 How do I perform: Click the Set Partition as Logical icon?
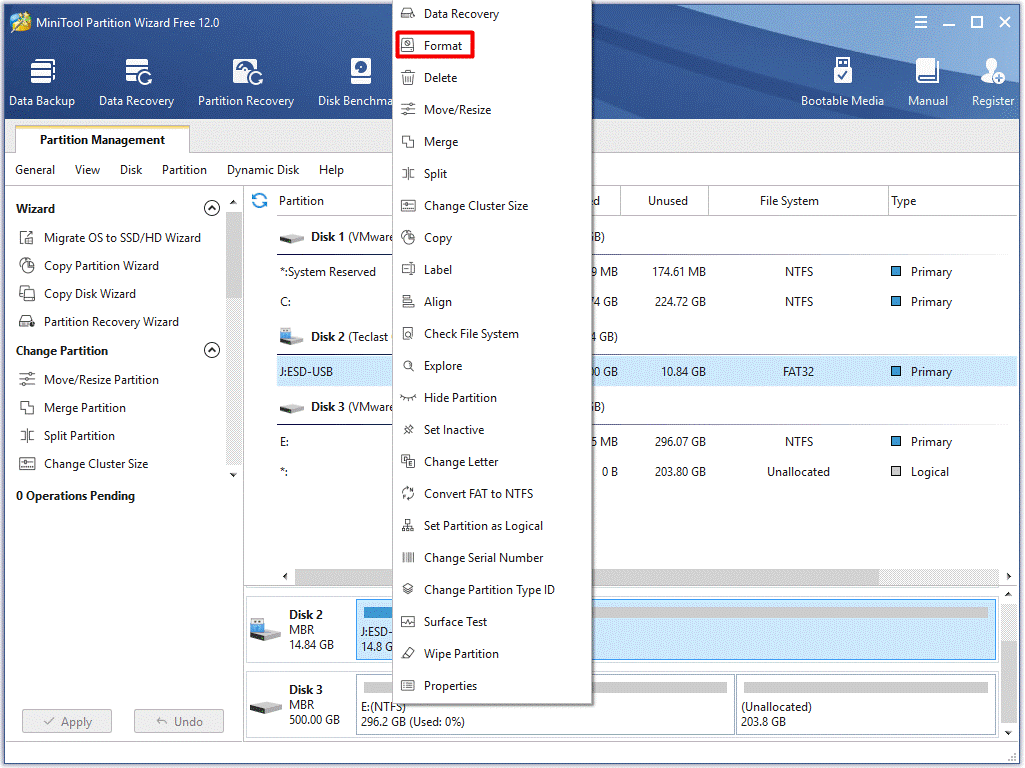click(408, 526)
